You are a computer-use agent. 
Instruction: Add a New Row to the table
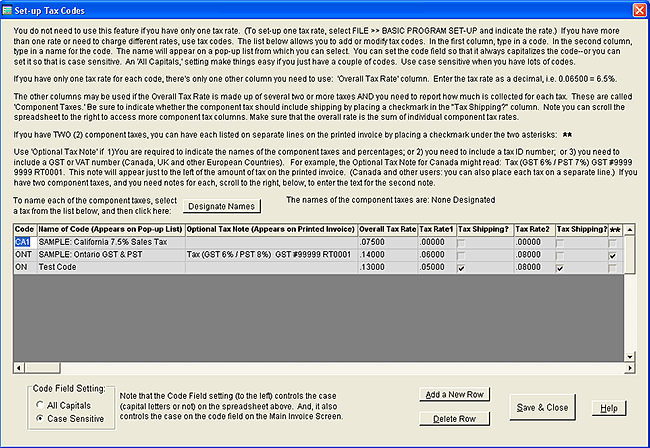point(455,395)
